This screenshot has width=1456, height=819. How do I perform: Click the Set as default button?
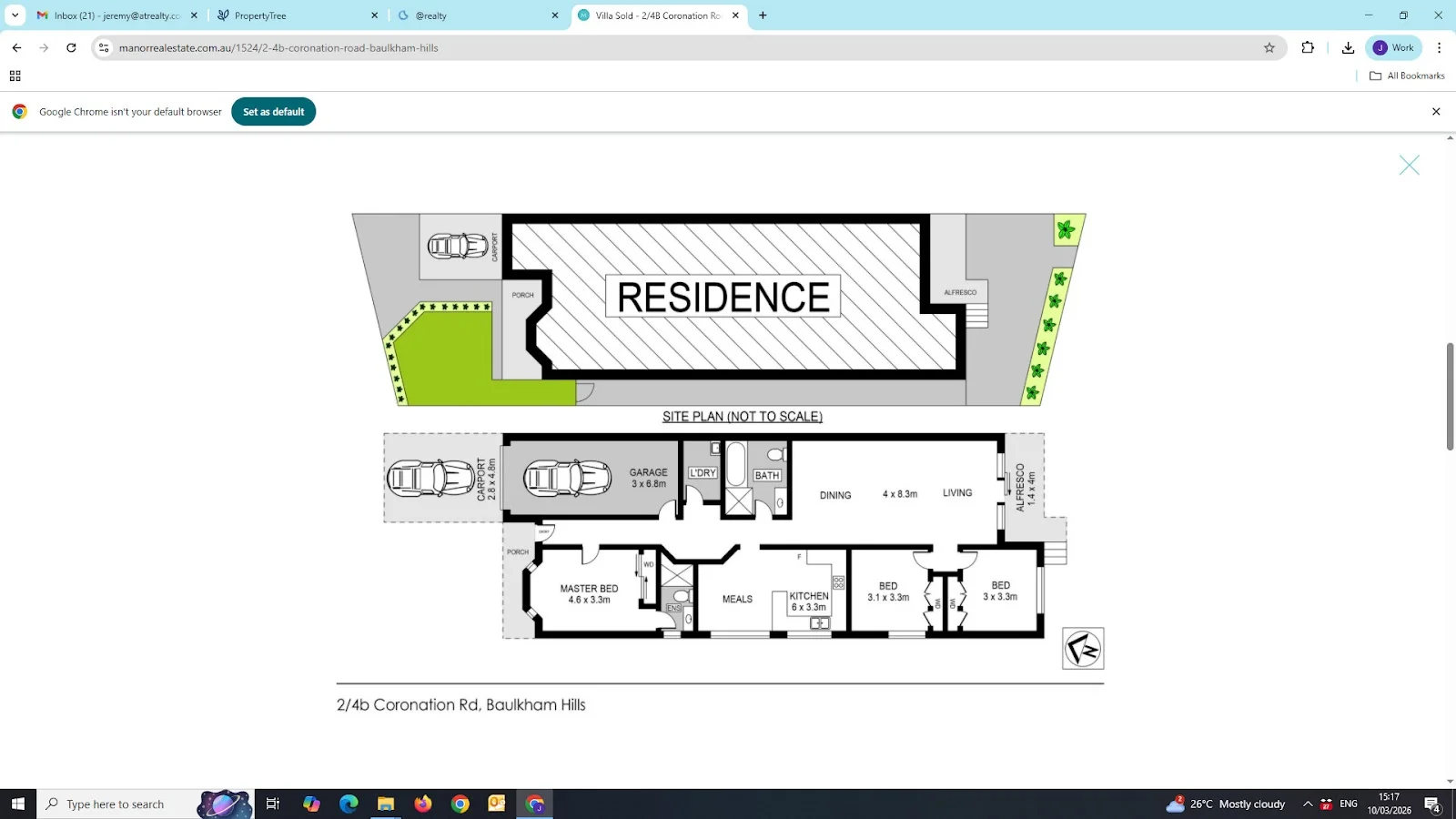273,111
